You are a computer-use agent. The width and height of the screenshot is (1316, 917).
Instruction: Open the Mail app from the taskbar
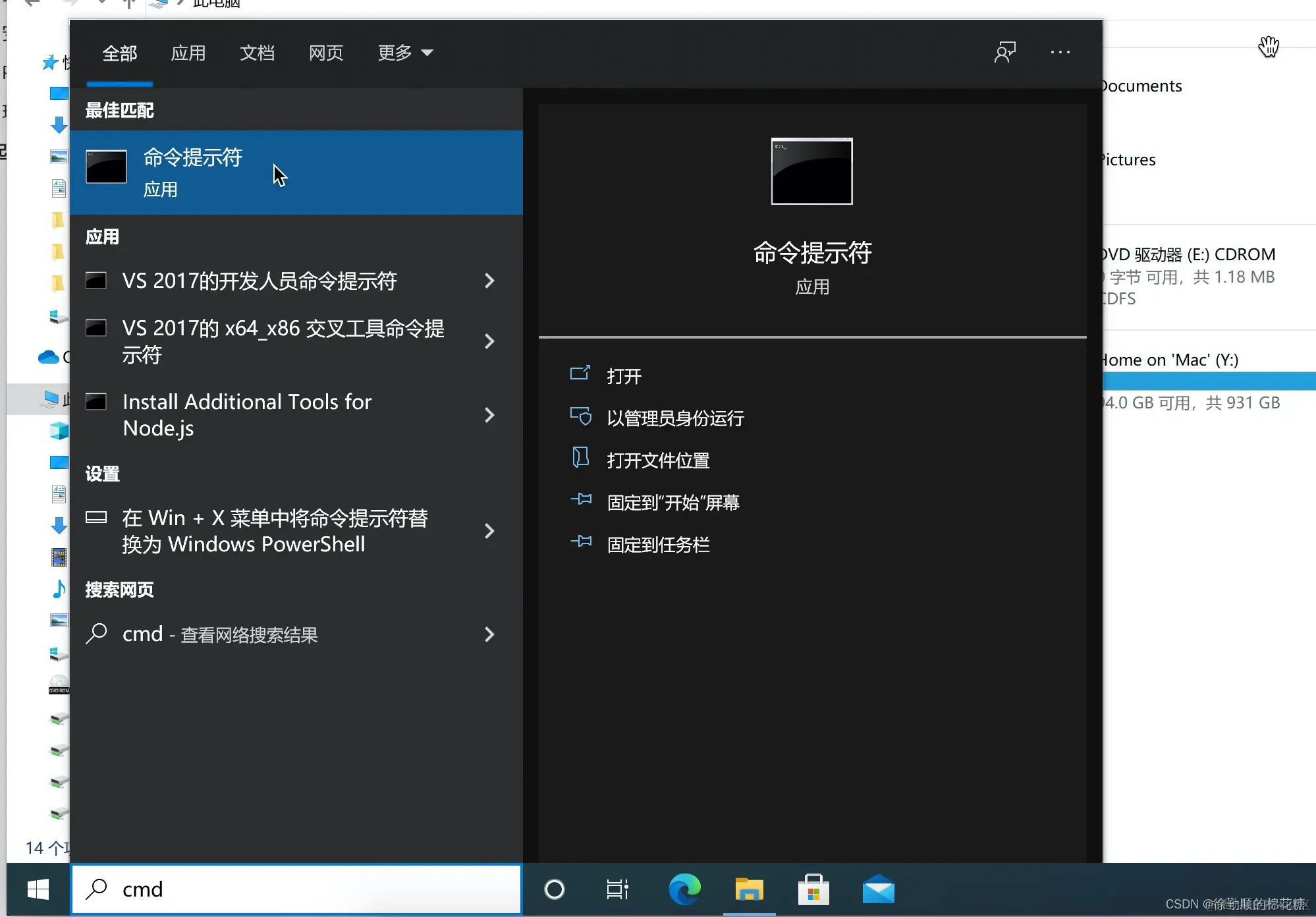coord(879,889)
